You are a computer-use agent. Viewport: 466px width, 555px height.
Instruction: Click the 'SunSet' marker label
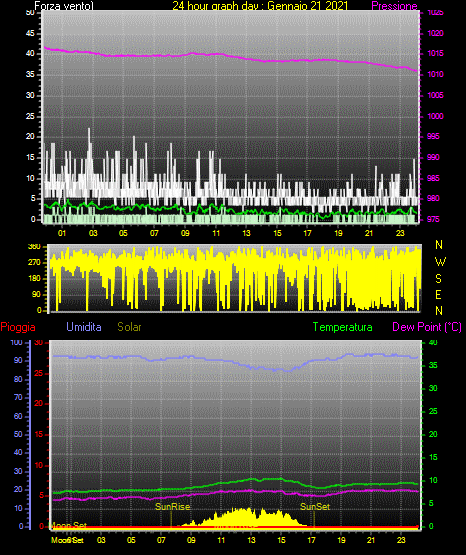point(315,507)
